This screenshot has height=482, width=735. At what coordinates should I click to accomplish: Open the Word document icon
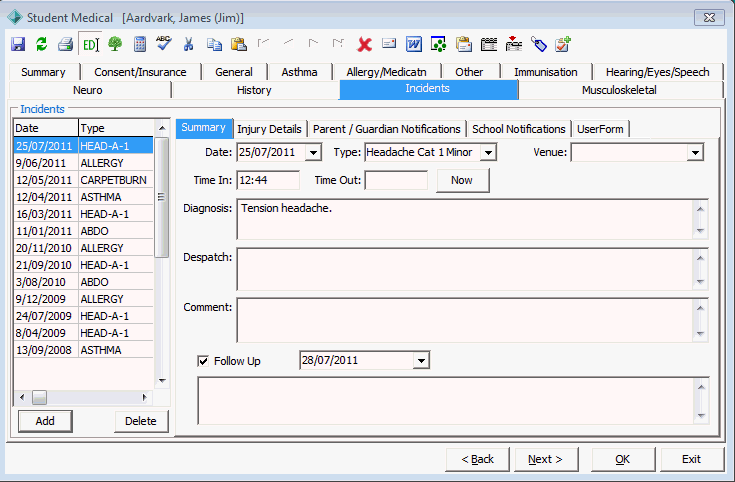tap(414, 45)
